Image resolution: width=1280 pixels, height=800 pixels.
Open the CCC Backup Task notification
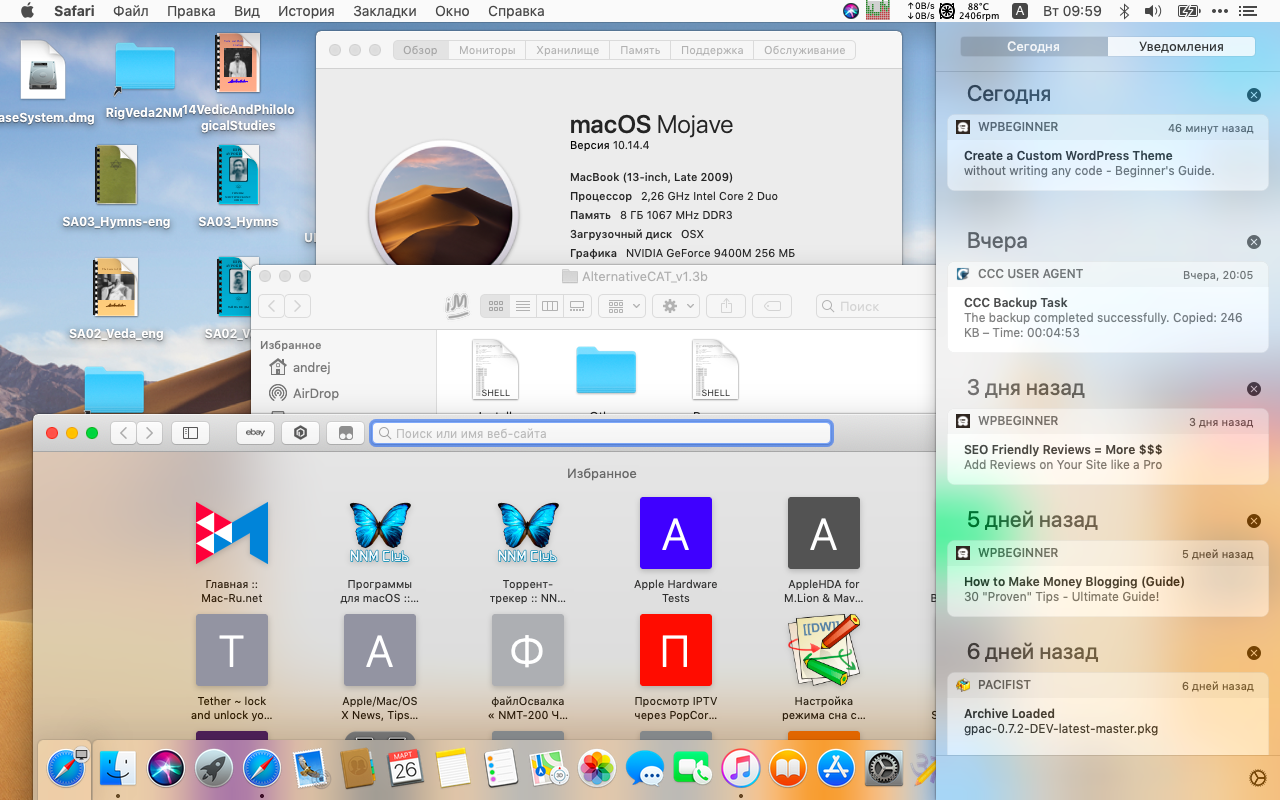1108,306
